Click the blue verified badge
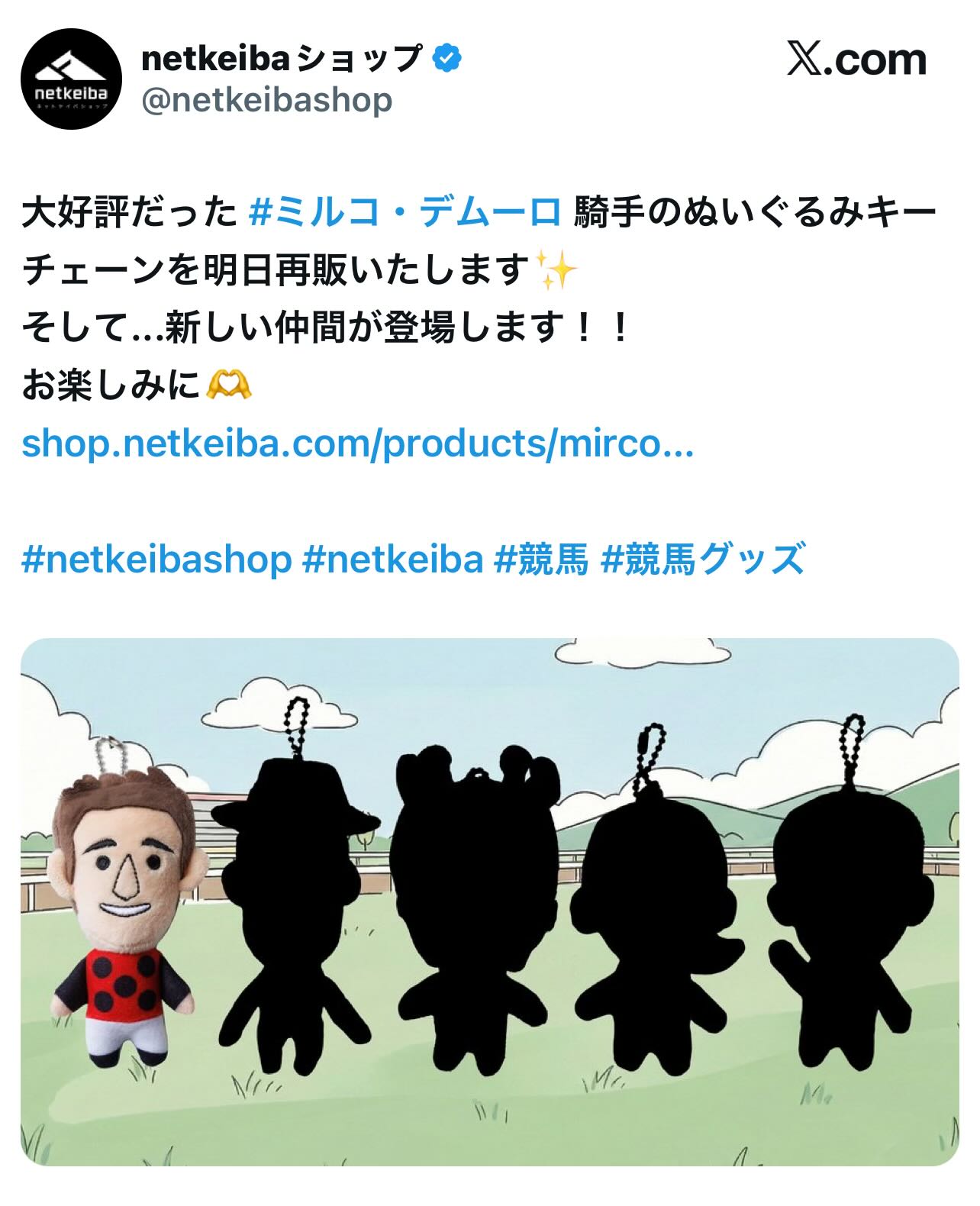 click(446, 59)
